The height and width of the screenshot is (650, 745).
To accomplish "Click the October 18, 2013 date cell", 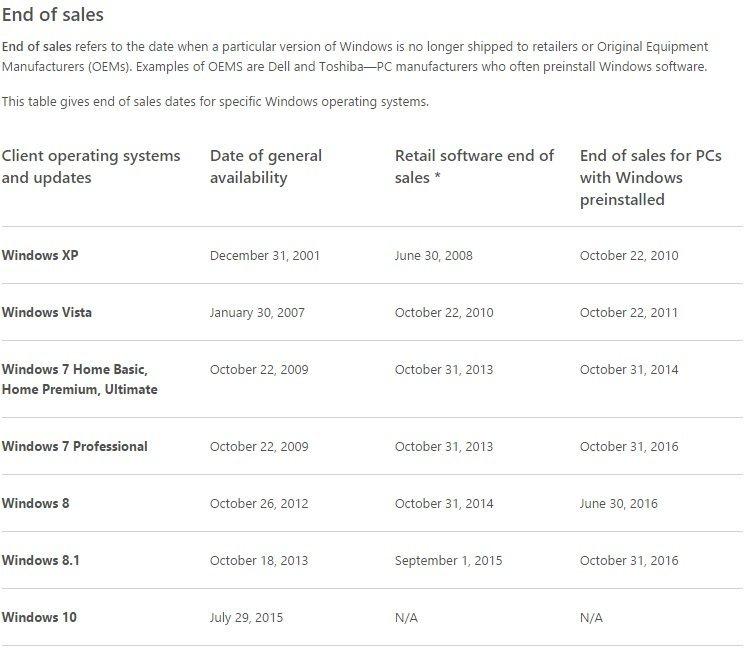I will coord(259,561).
